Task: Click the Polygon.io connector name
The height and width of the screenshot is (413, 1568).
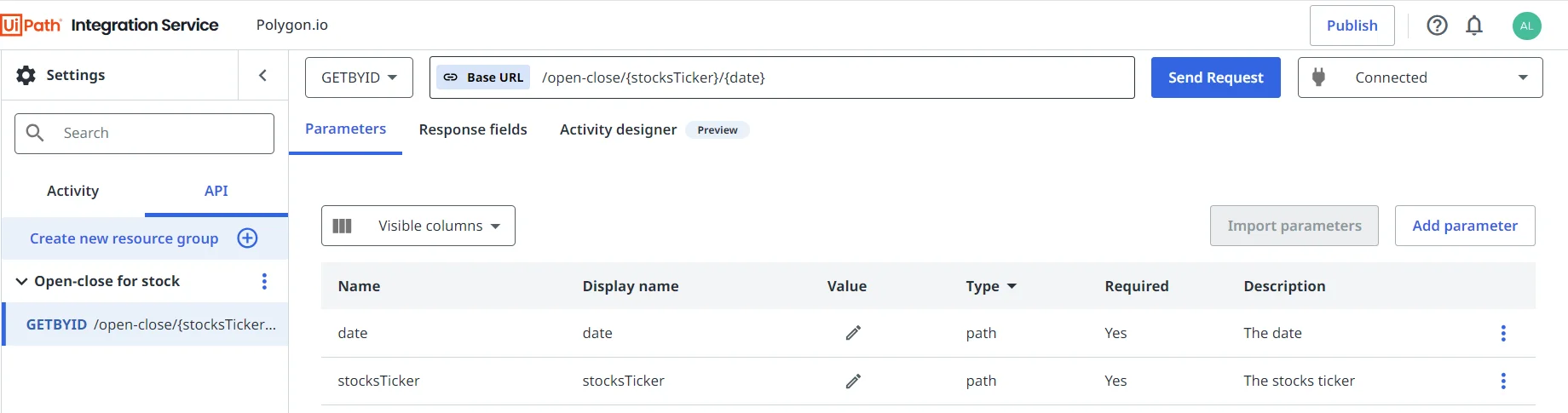Action: pos(291,25)
